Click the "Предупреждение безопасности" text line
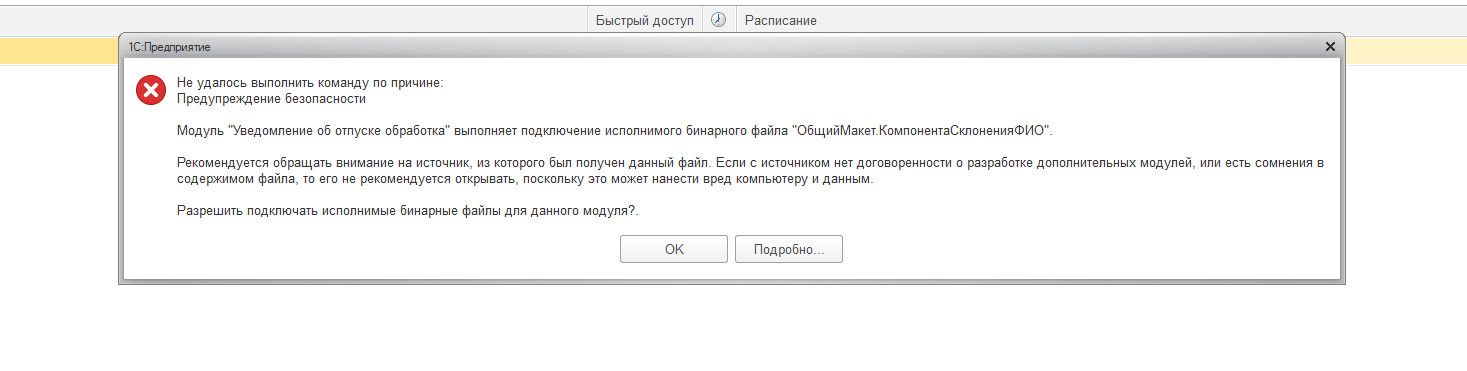Screen dimensions: 1467x371 click(271, 99)
